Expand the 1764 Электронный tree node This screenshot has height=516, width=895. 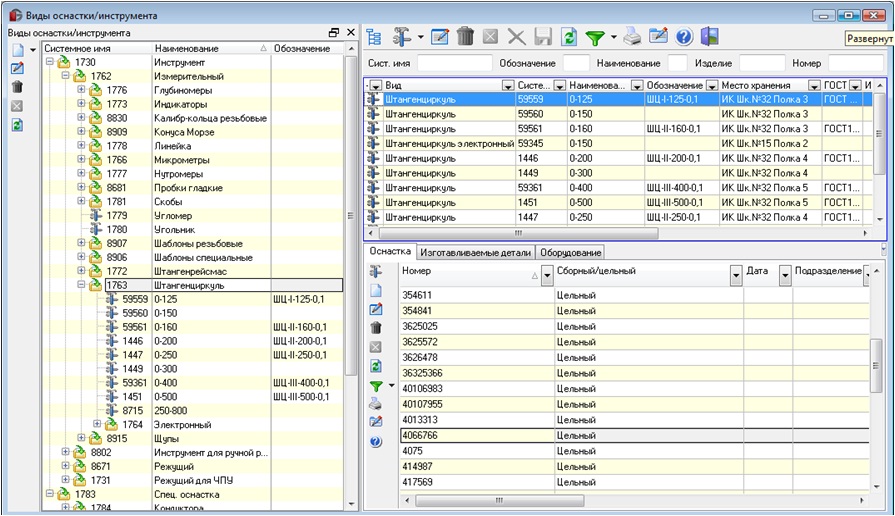coord(97,424)
